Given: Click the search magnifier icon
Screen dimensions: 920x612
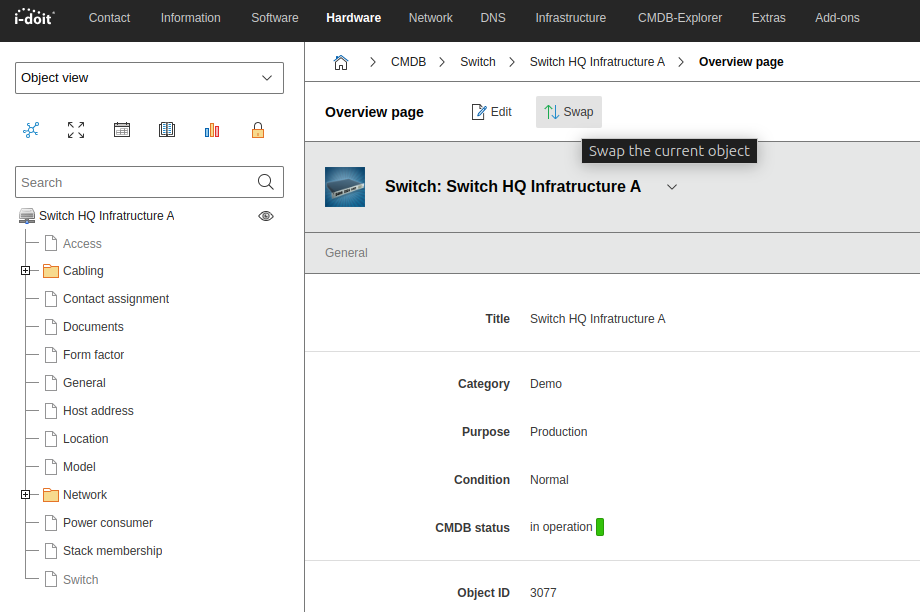Looking at the screenshot, I should pyautogui.click(x=266, y=182).
